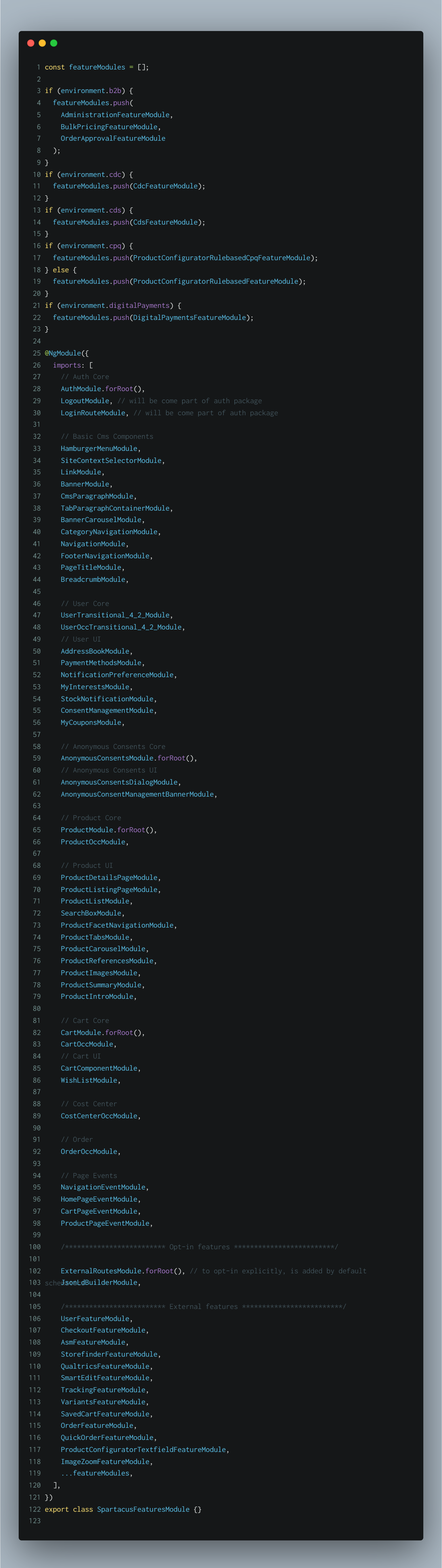Image resolution: width=442 pixels, height=1568 pixels.
Task: Select OrderOccModule on line 92
Action: pyautogui.click(x=89, y=1152)
